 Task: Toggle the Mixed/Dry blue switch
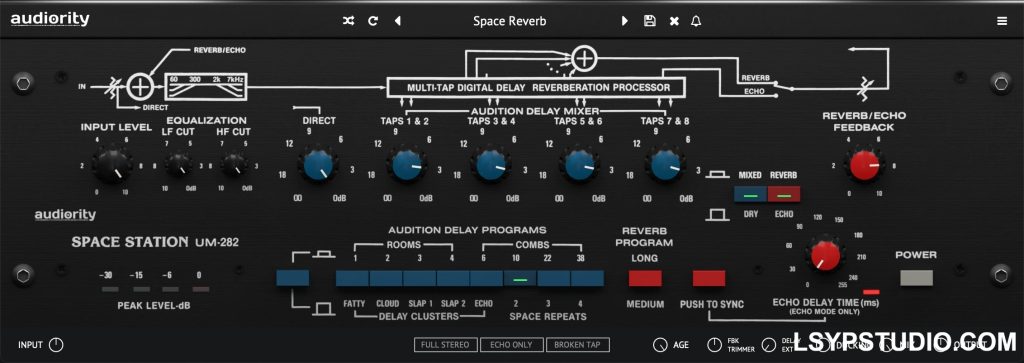750,195
